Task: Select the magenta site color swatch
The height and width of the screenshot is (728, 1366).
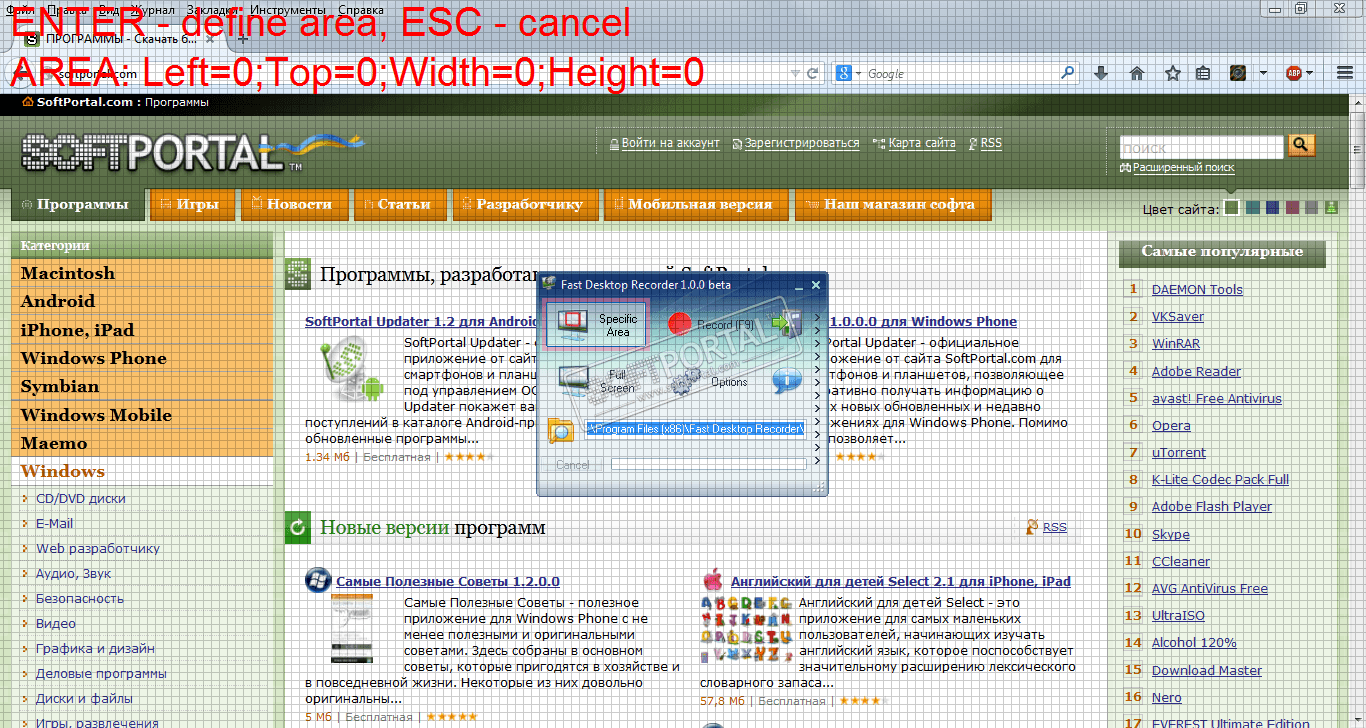Action: (x=1292, y=208)
